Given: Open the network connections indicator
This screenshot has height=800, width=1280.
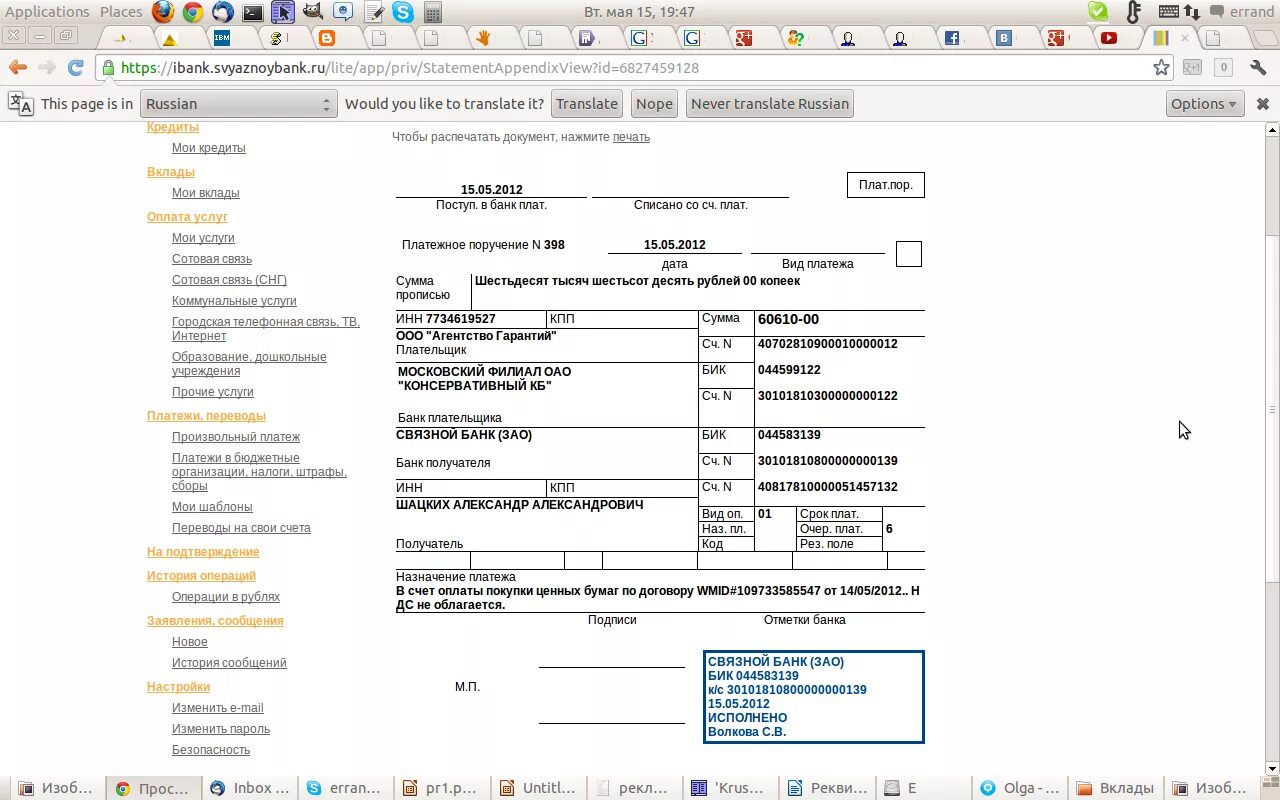Looking at the screenshot, I should point(1192,12).
